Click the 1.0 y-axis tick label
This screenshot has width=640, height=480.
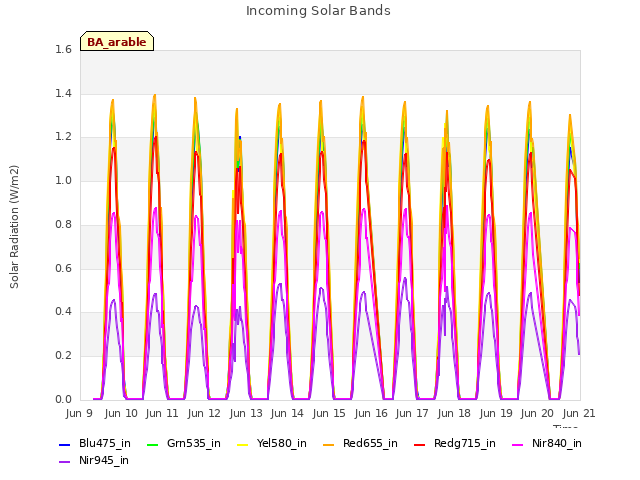click(63, 180)
